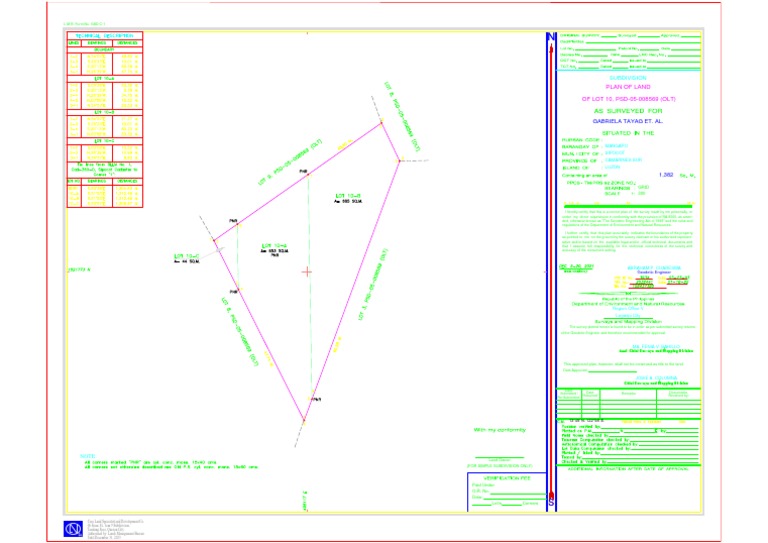Click the area value 1,382 in the title block
Screen dimensions: 768x543
tap(666, 175)
